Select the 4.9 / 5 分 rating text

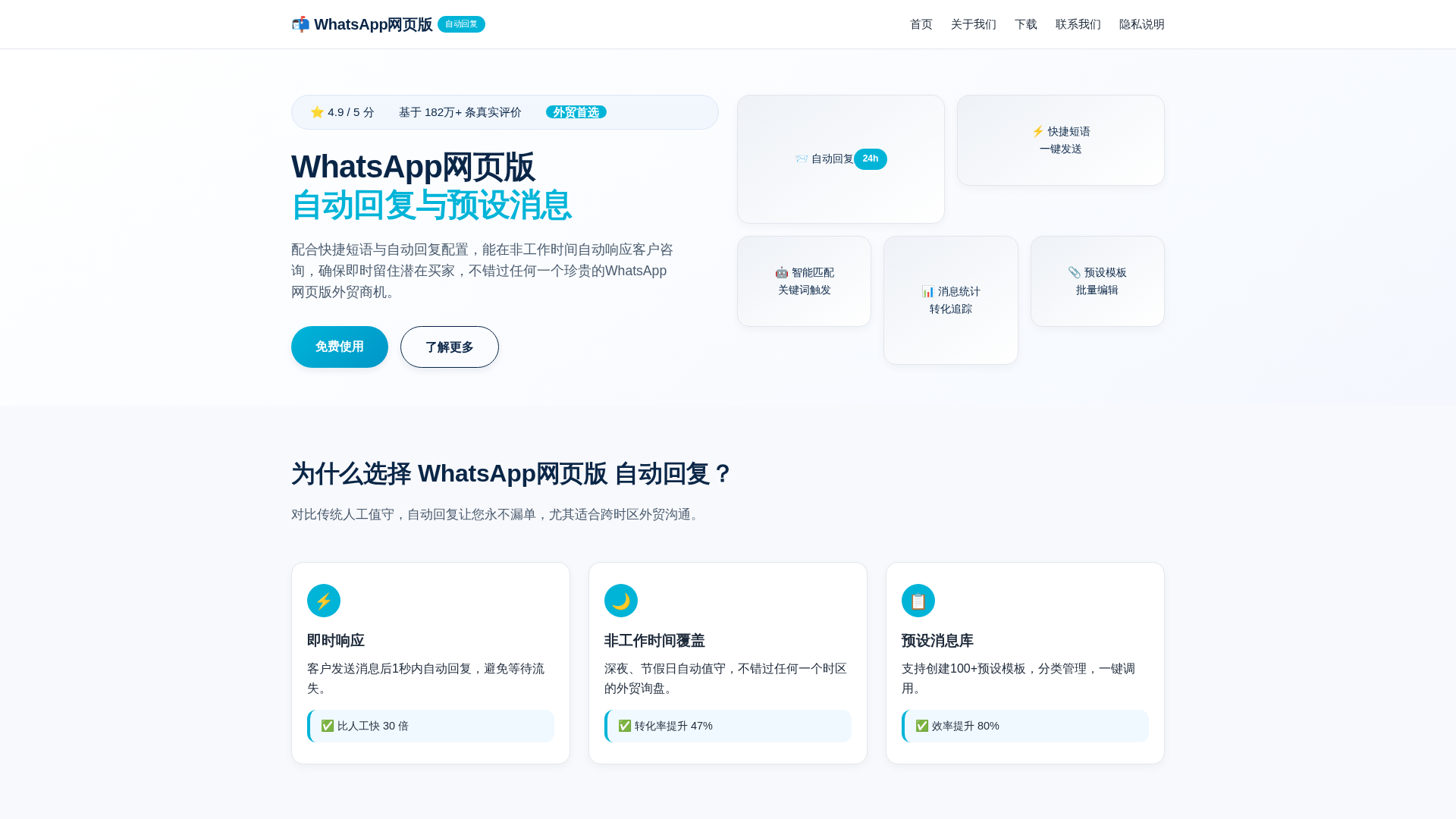pos(351,112)
